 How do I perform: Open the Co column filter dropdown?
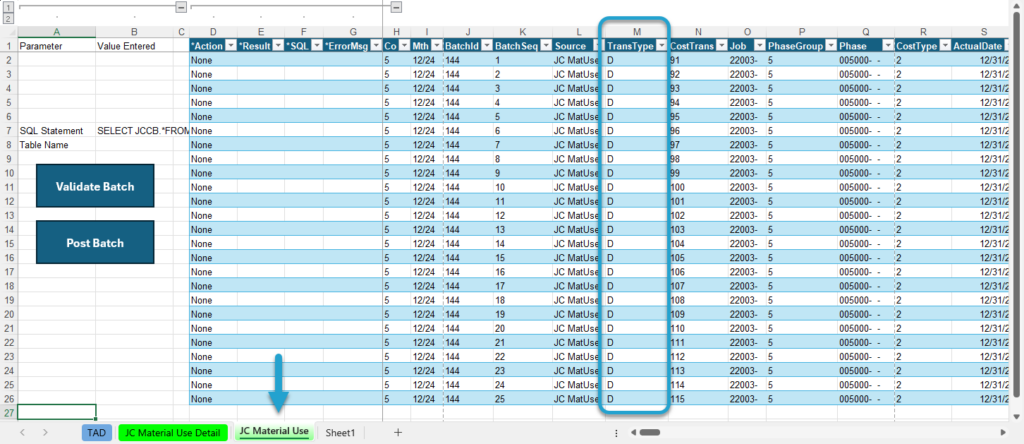(404, 46)
